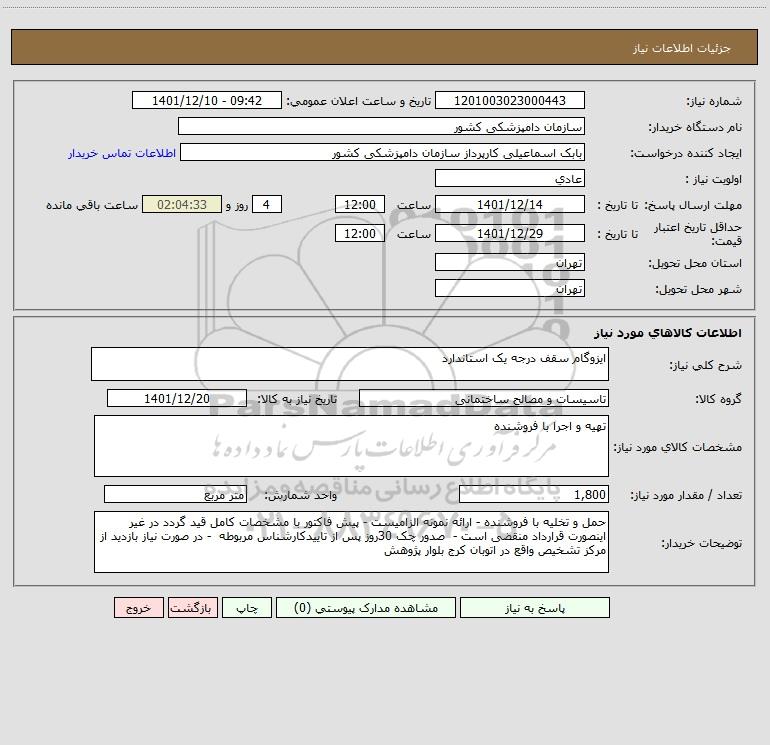This screenshot has width=770, height=745.
Task: Click the 'اولویت نیاز :' label
Action: point(714,179)
